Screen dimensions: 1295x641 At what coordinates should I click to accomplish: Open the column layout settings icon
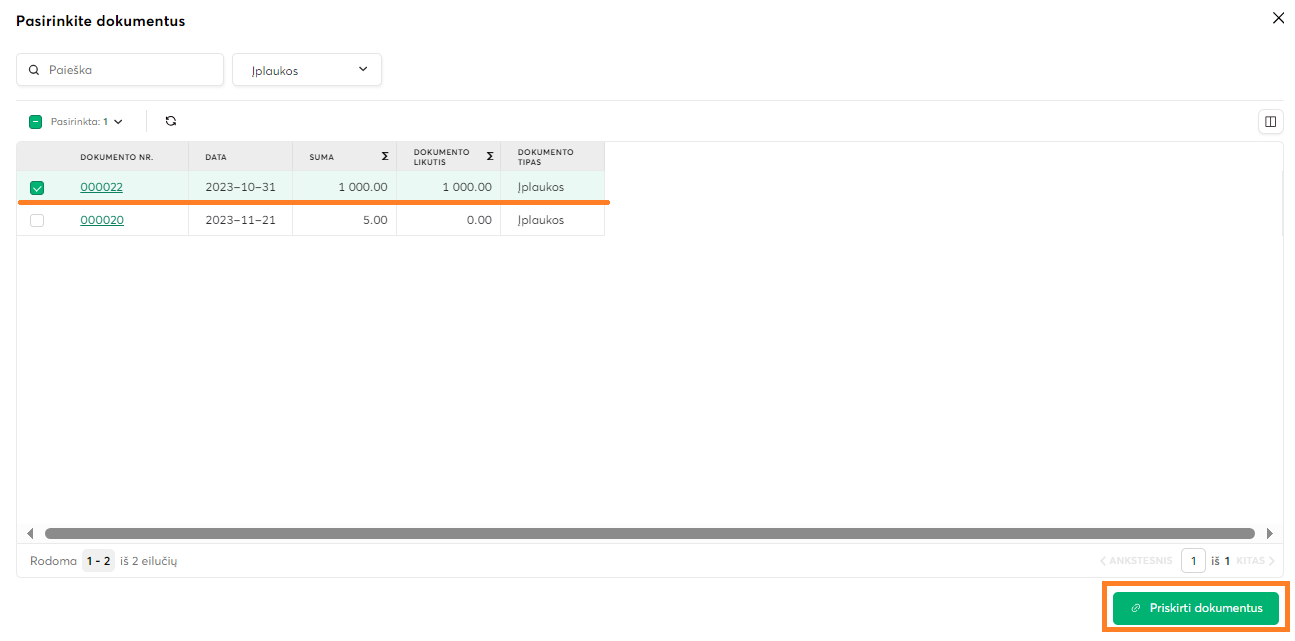click(x=1270, y=122)
